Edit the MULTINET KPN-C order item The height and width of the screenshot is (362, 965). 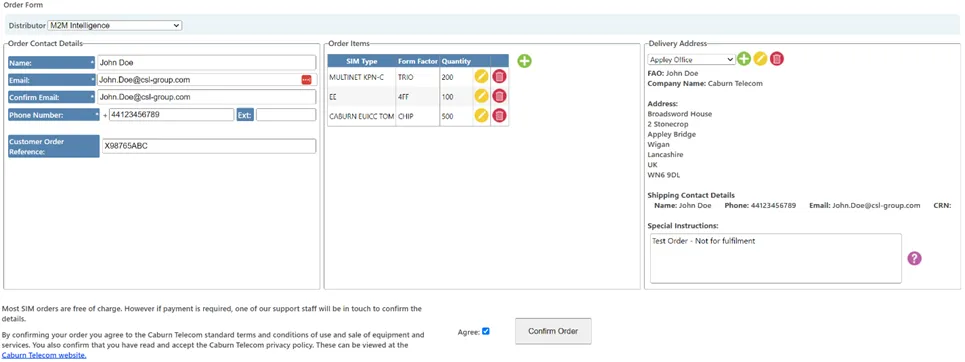(x=481, y=77)
